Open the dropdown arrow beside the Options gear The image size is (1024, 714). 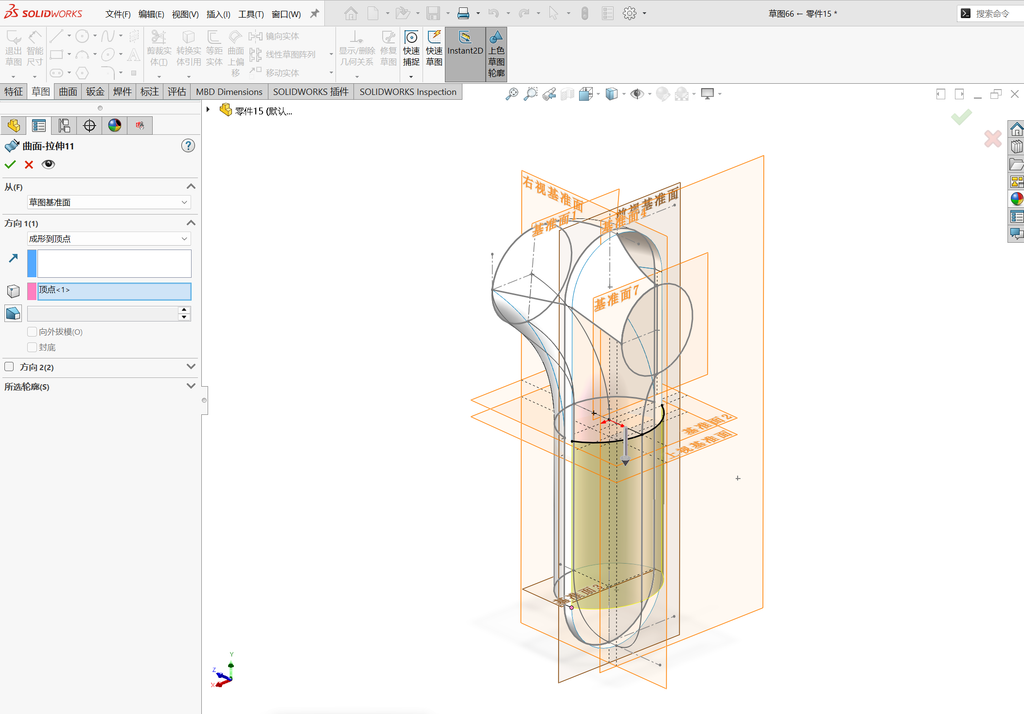(x=645, y=13)
